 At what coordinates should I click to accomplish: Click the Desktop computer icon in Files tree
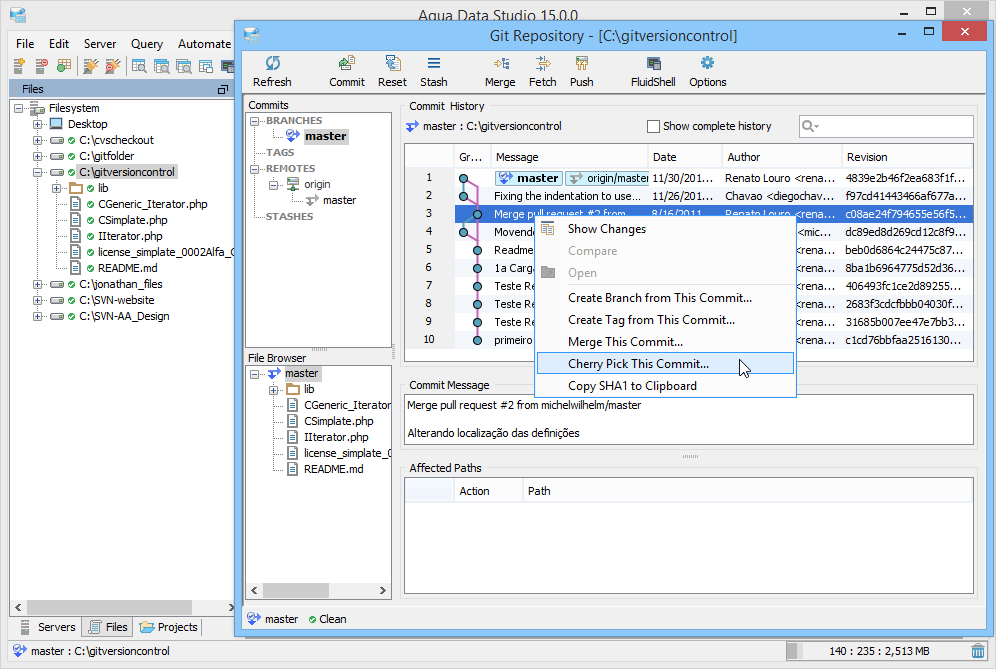coord(56,124)
